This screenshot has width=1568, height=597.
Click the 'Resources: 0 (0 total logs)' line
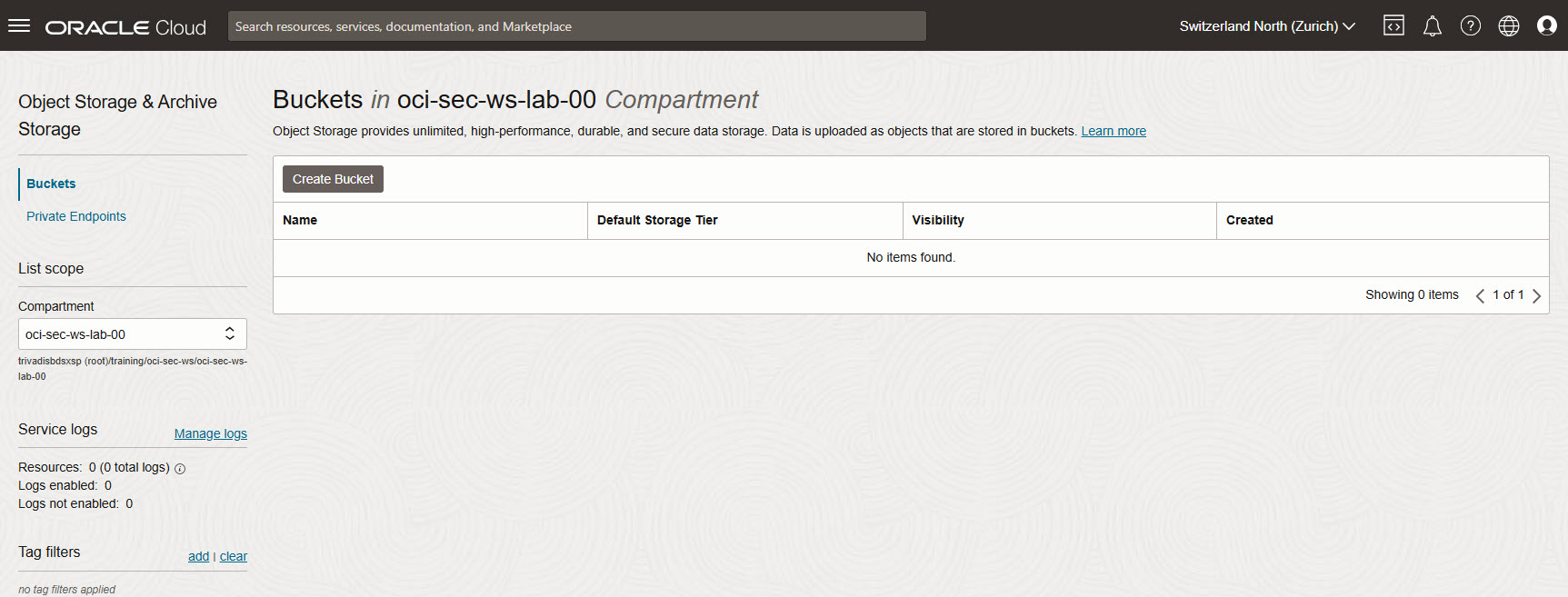coord(94,468)
